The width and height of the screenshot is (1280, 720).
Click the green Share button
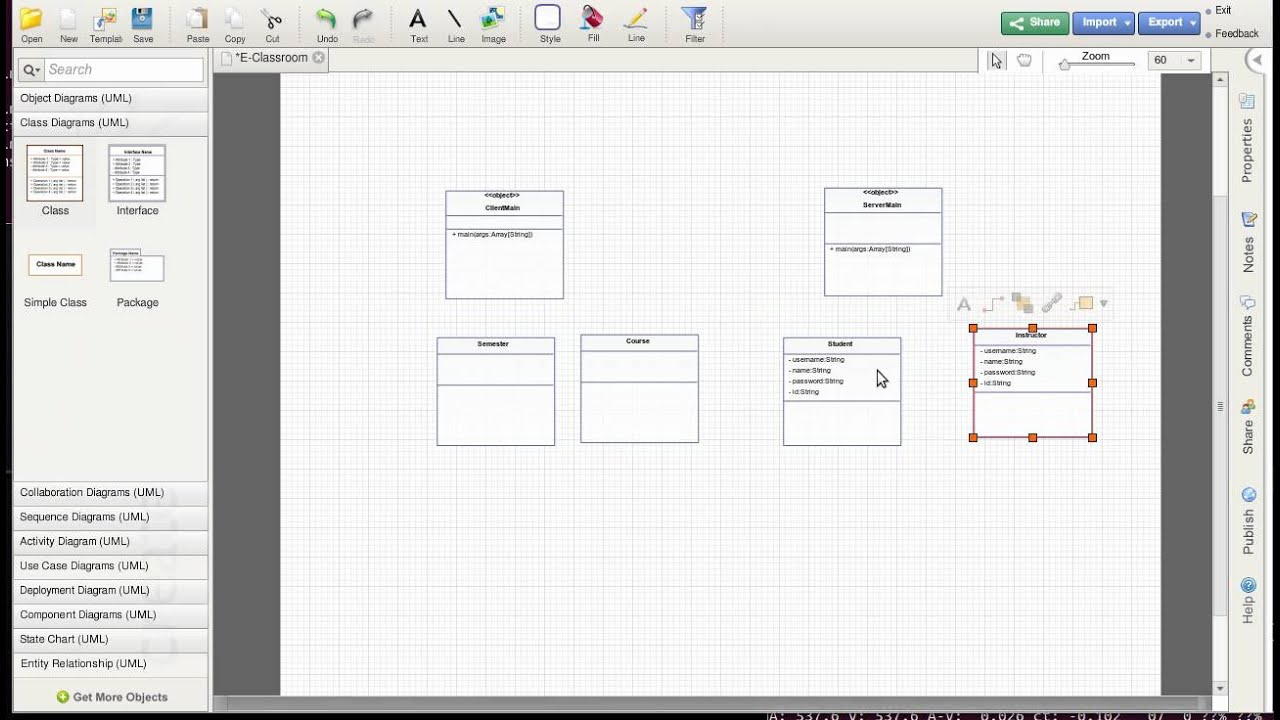[x=1035, y=22]
